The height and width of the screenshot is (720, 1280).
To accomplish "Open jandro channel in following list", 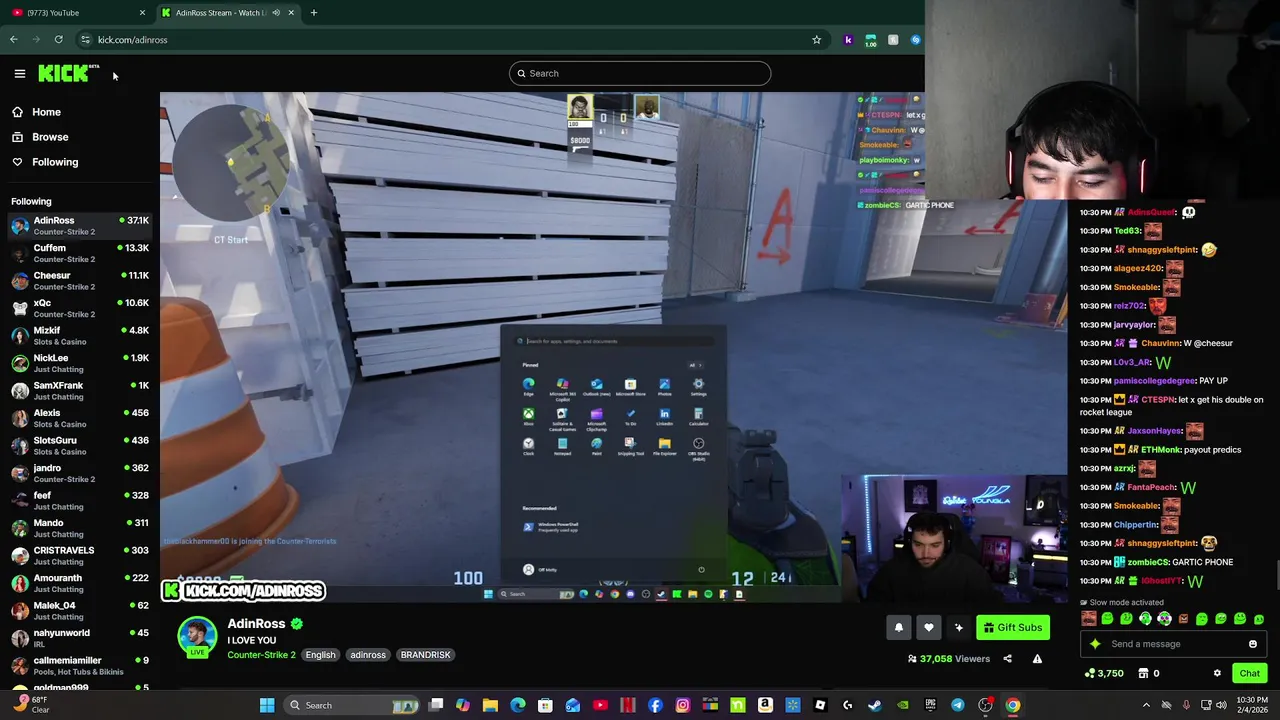I will point(80,473).
